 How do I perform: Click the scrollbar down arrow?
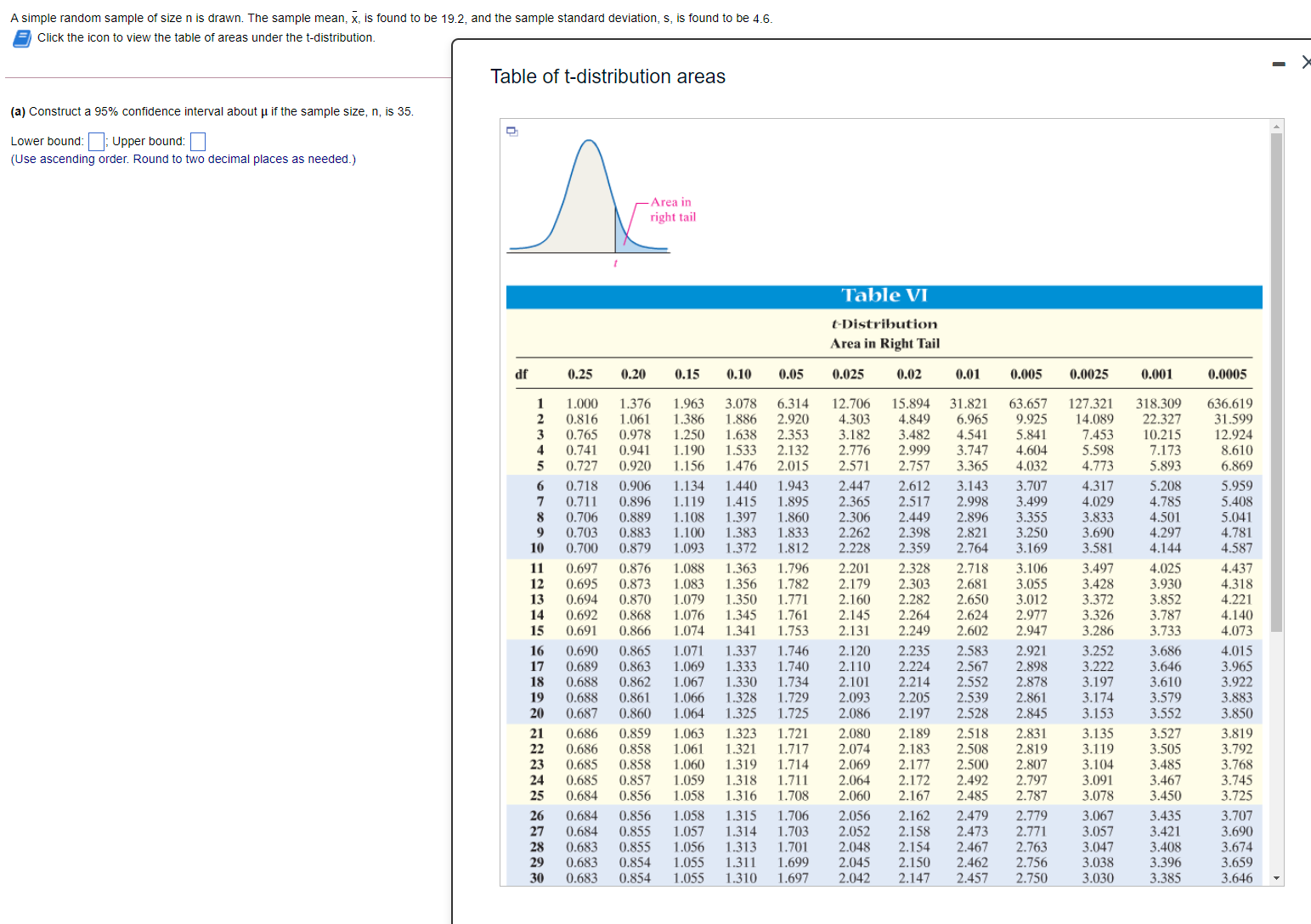(1275, 876)
